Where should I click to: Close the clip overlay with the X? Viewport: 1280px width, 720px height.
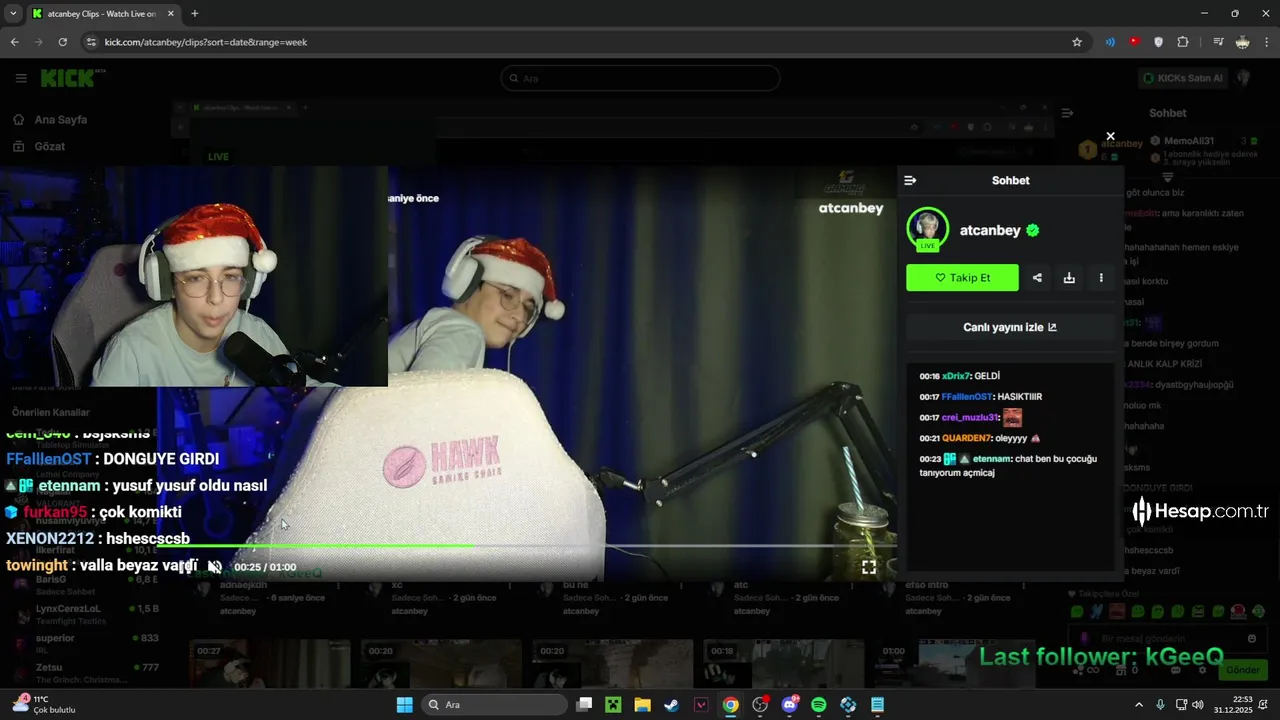1110,136
